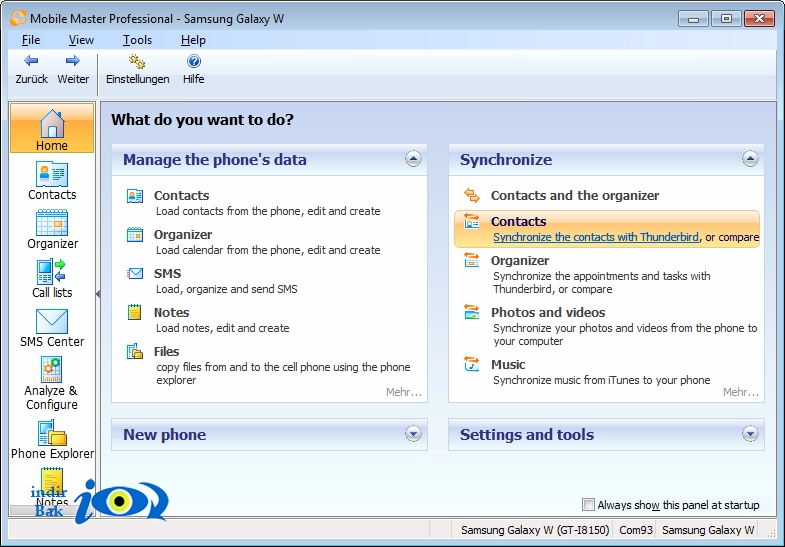Click the last Samsung Galaxy W status entry

pos(708,530)
